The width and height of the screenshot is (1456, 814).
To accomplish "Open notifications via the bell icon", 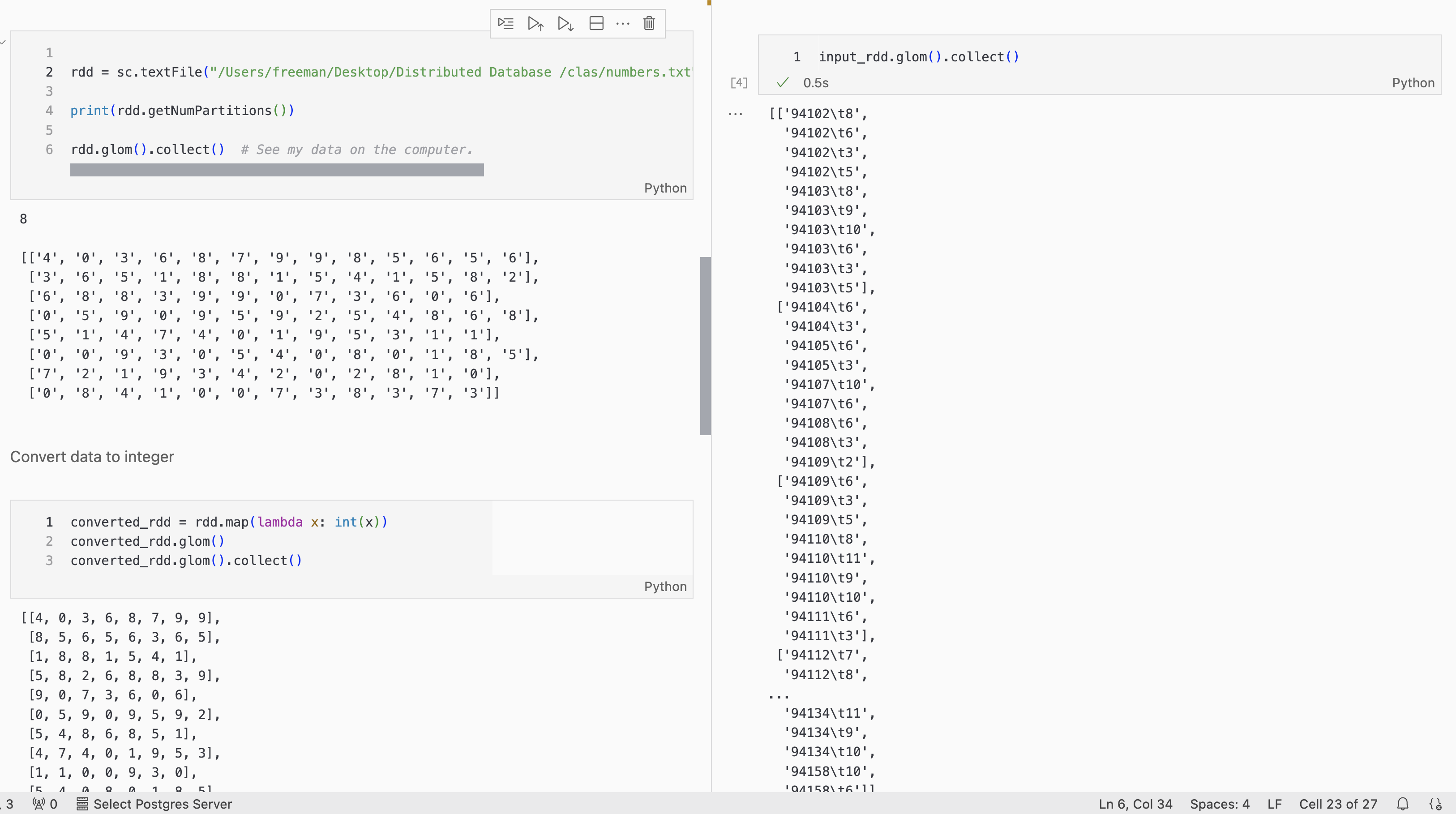I will point(1402,804).
